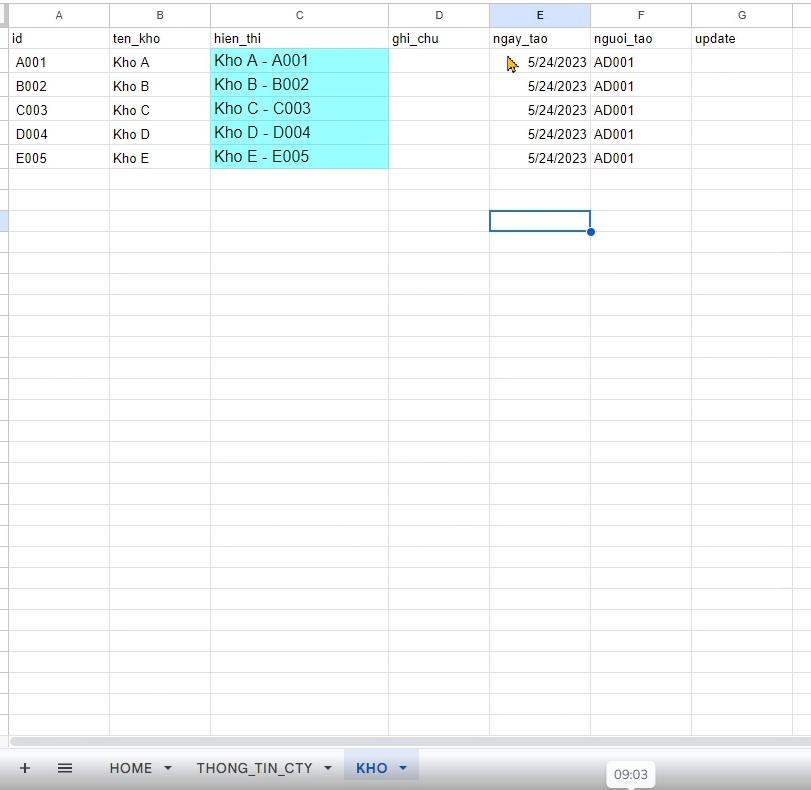The height and width of the screenshot is (790, 811).
Task: Select the 'Kho C' cell
Action: coord(160,110)
